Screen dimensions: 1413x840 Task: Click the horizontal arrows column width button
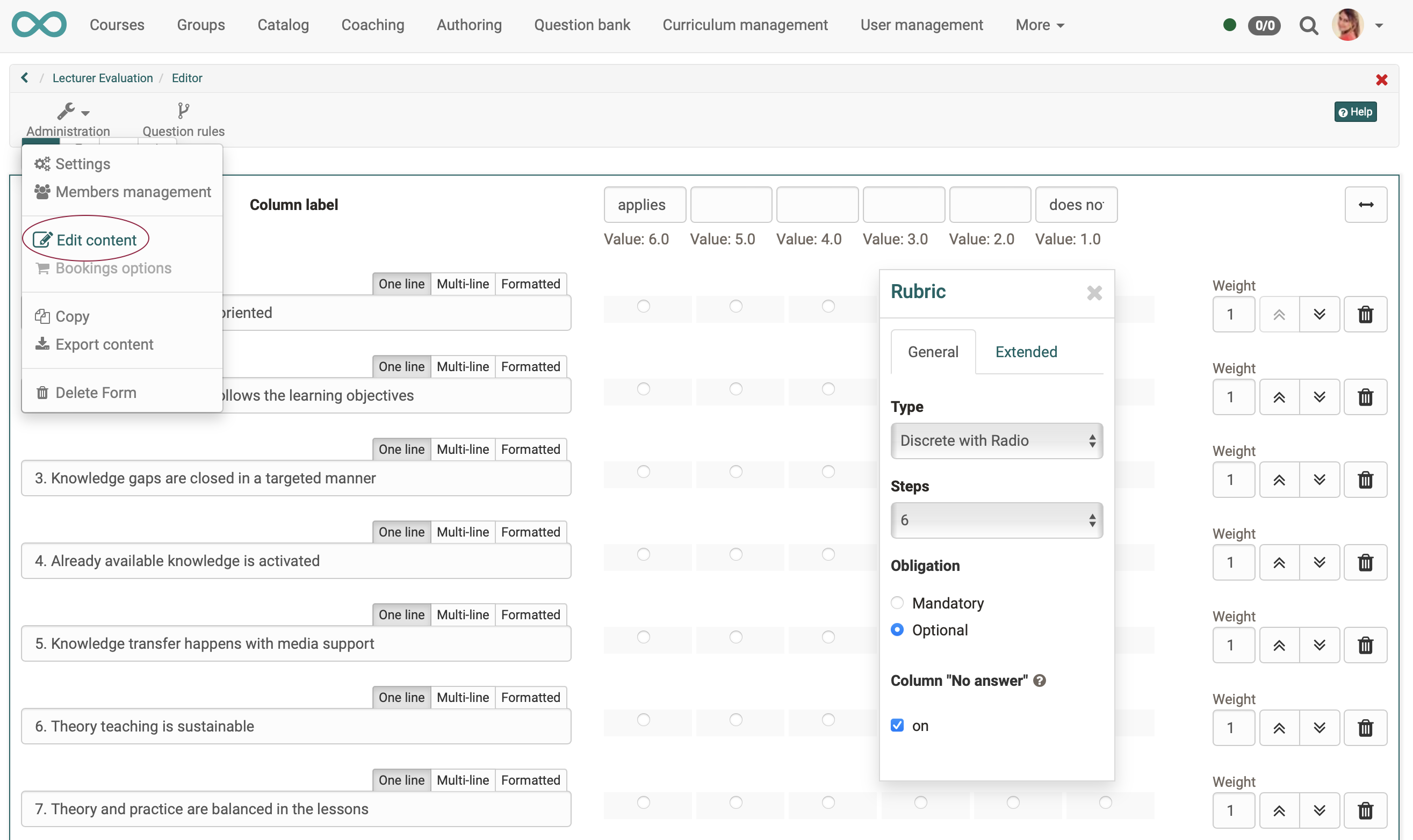tap(1365, 205)
